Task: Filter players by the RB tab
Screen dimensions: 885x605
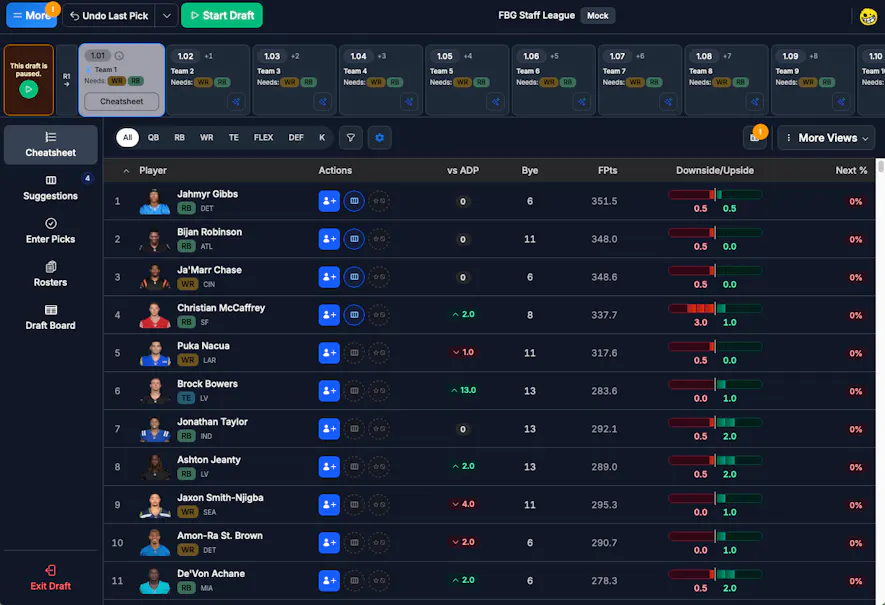Action: (x=179, y=138)
